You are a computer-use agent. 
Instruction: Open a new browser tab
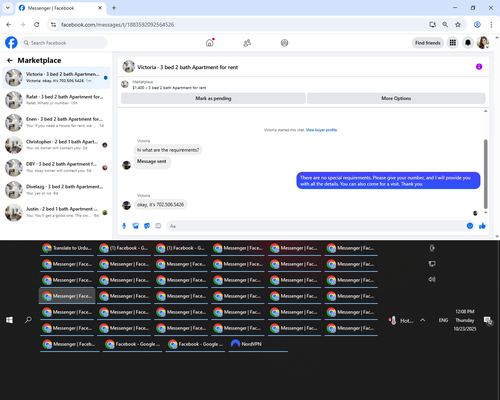click(114, 8)
